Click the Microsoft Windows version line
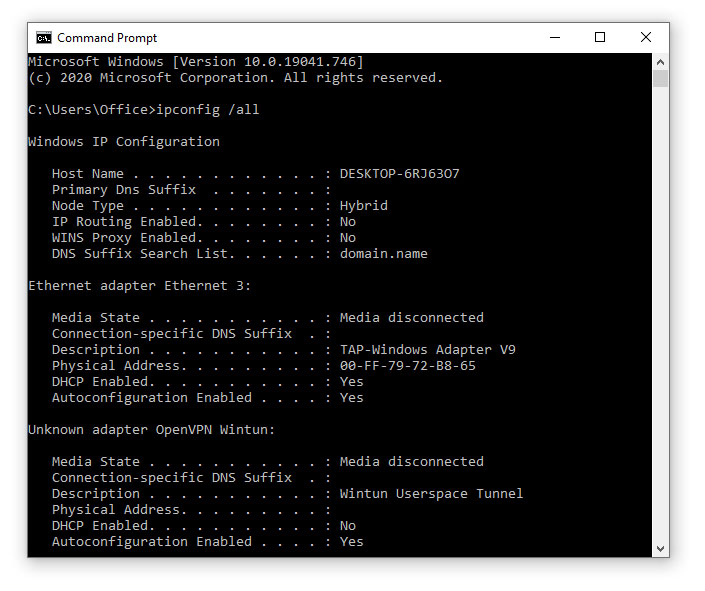705x591 pixels. click(195, 62)
